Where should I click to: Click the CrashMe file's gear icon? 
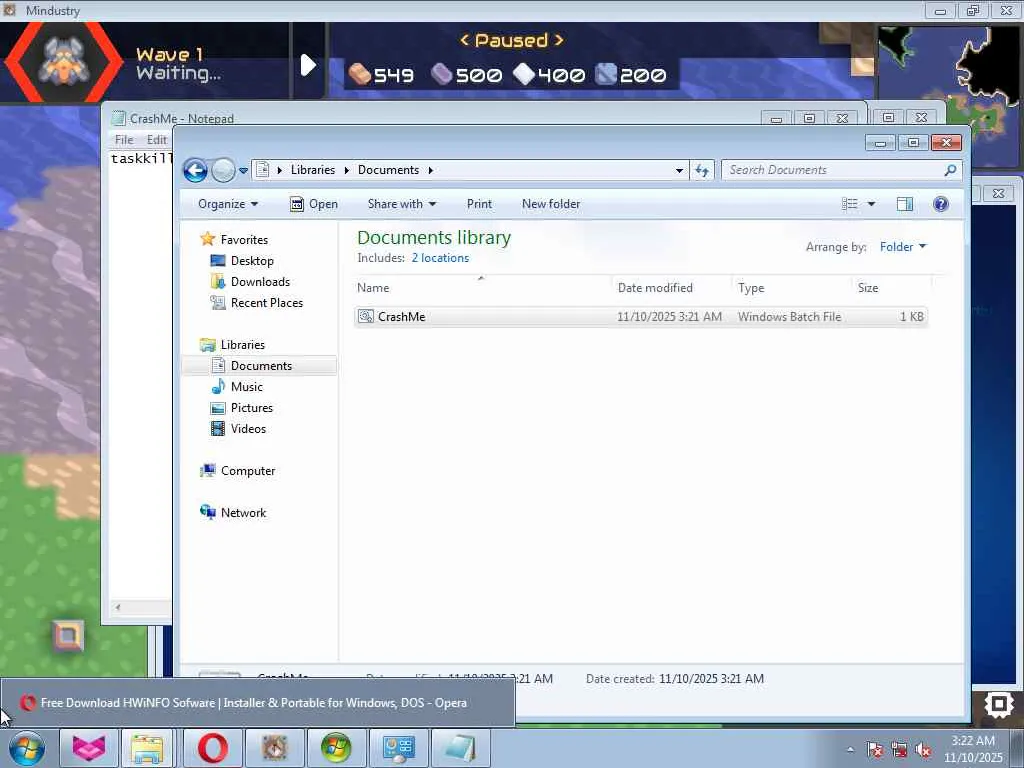pyautogui.click(x=366, y=317)
